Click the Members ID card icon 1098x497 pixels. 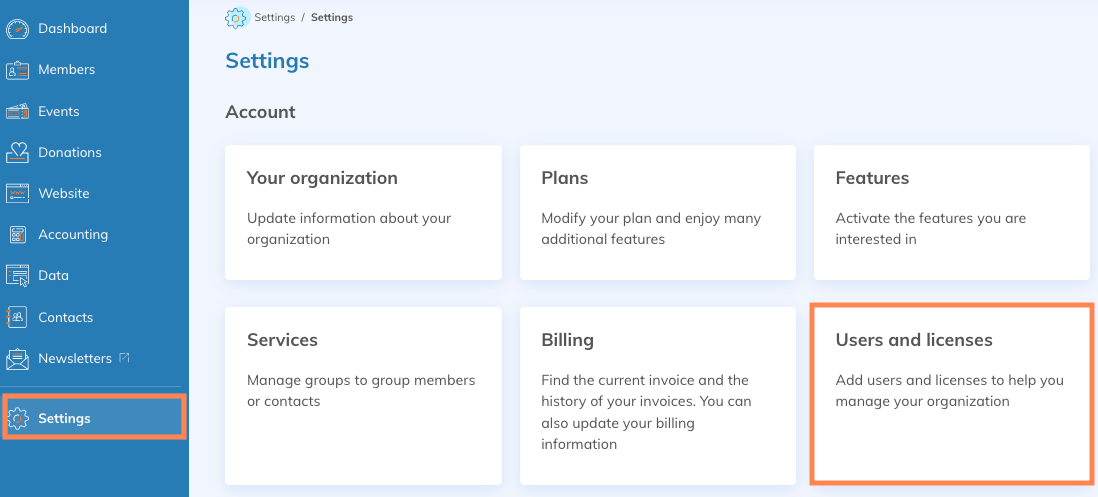pyautogui.click(x=18, y=70)
